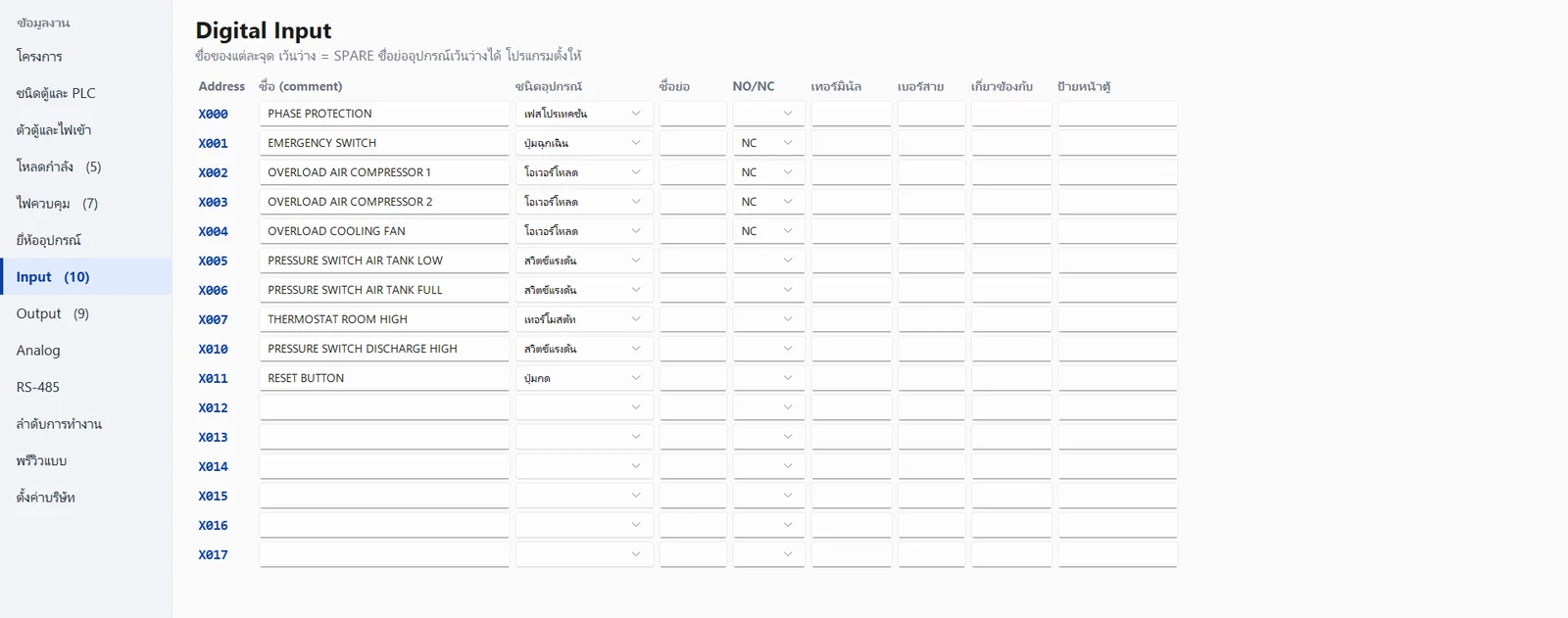This screenshot has width=1568, height=618.
Task: Focus the ชื่อย่อ field for X000
Action: point(693,114)
